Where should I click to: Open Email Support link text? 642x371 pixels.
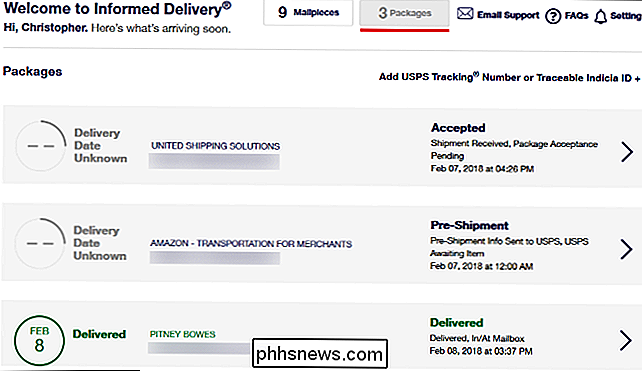[508, 15]
